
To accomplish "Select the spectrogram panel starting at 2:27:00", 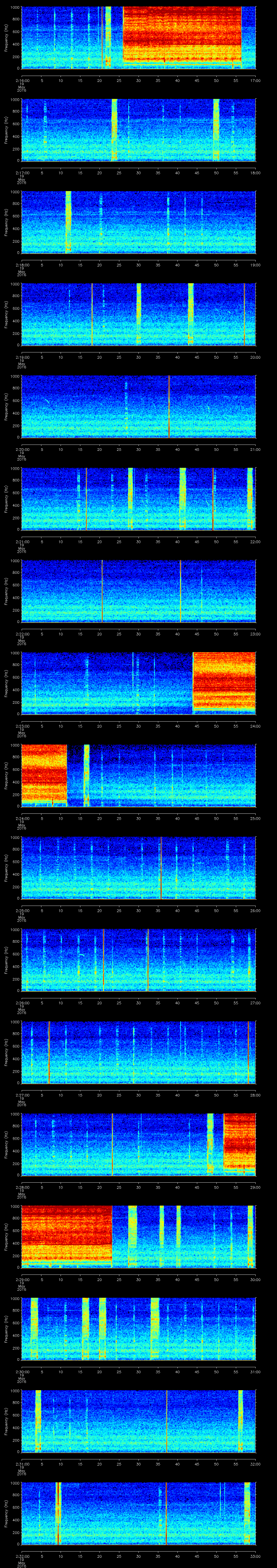I will click(x=138, y=1052).
